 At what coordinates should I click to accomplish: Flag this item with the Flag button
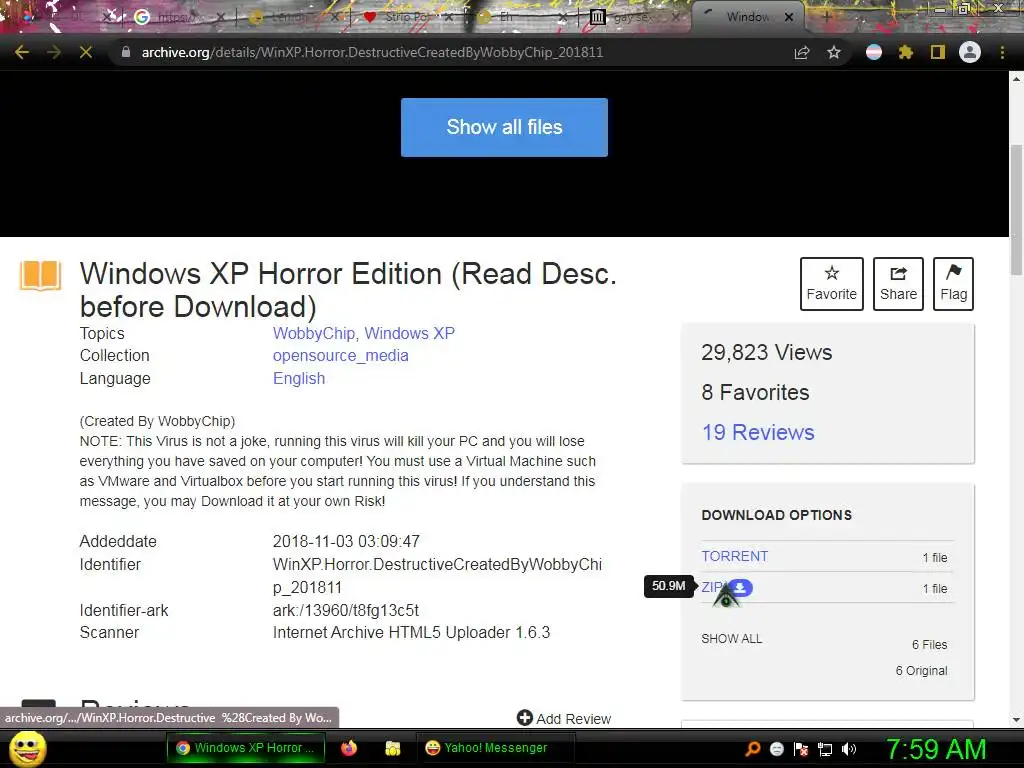tap(953, 283)
